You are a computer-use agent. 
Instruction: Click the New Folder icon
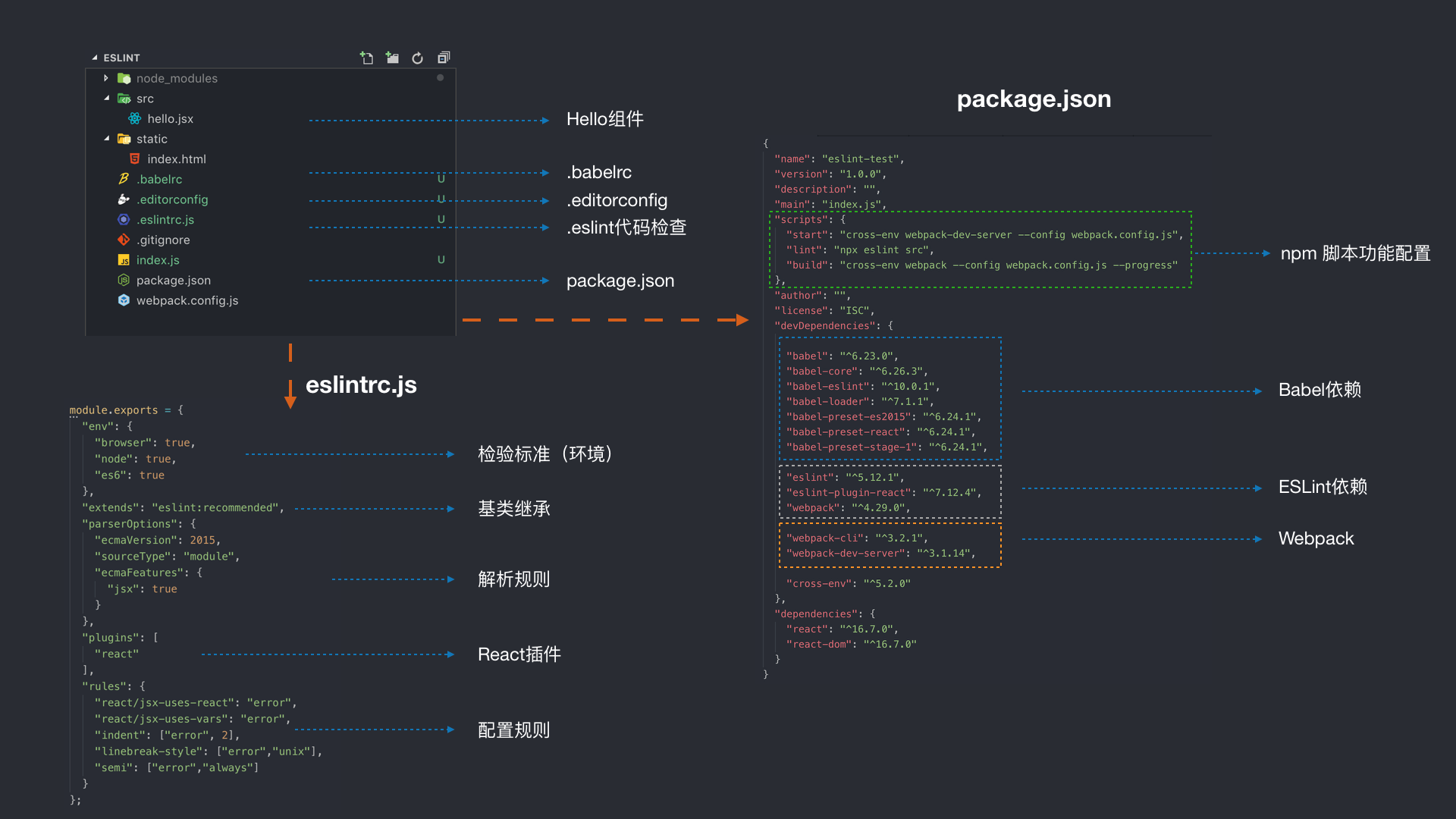(392, 58)
